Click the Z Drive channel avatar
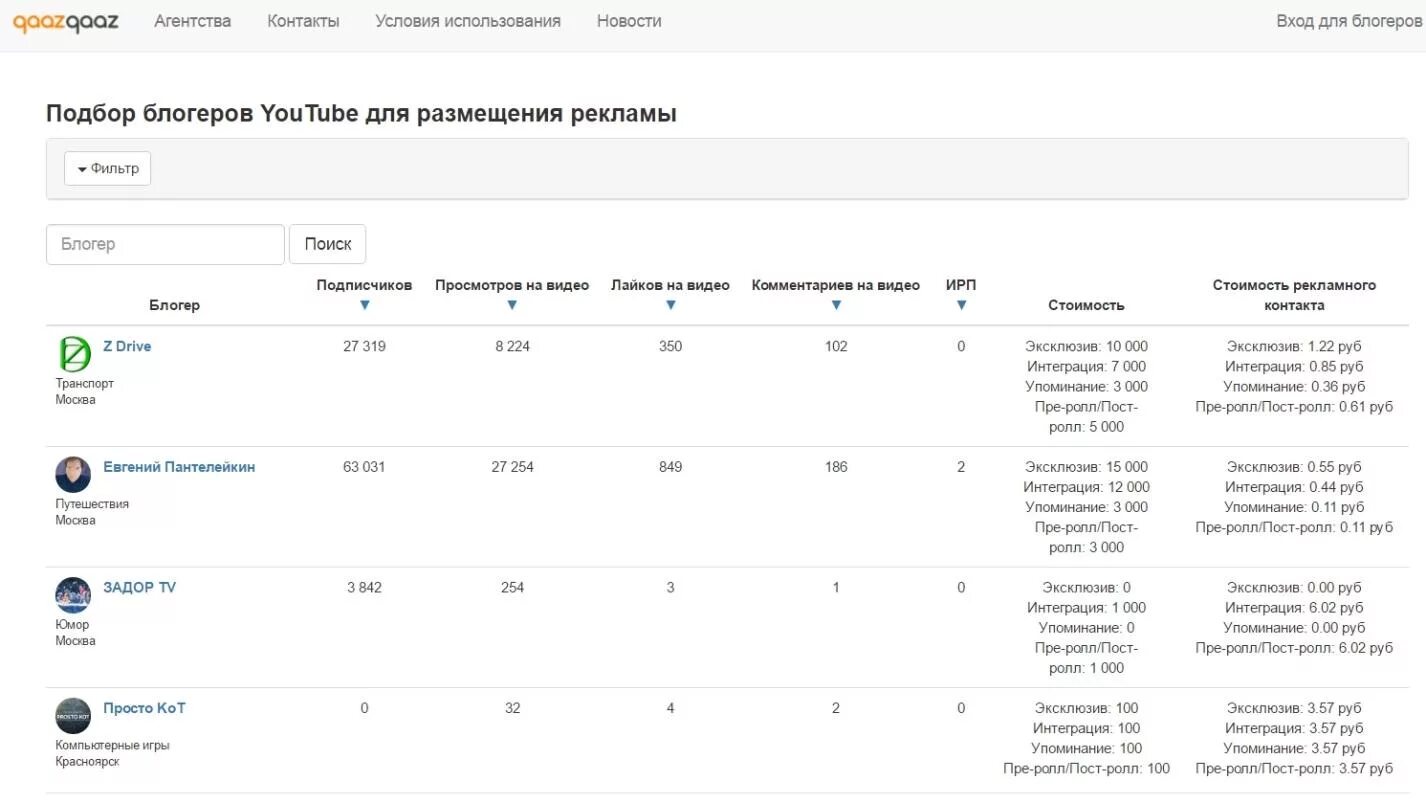Screen dimensions: 1426x803 pos(73,355)
